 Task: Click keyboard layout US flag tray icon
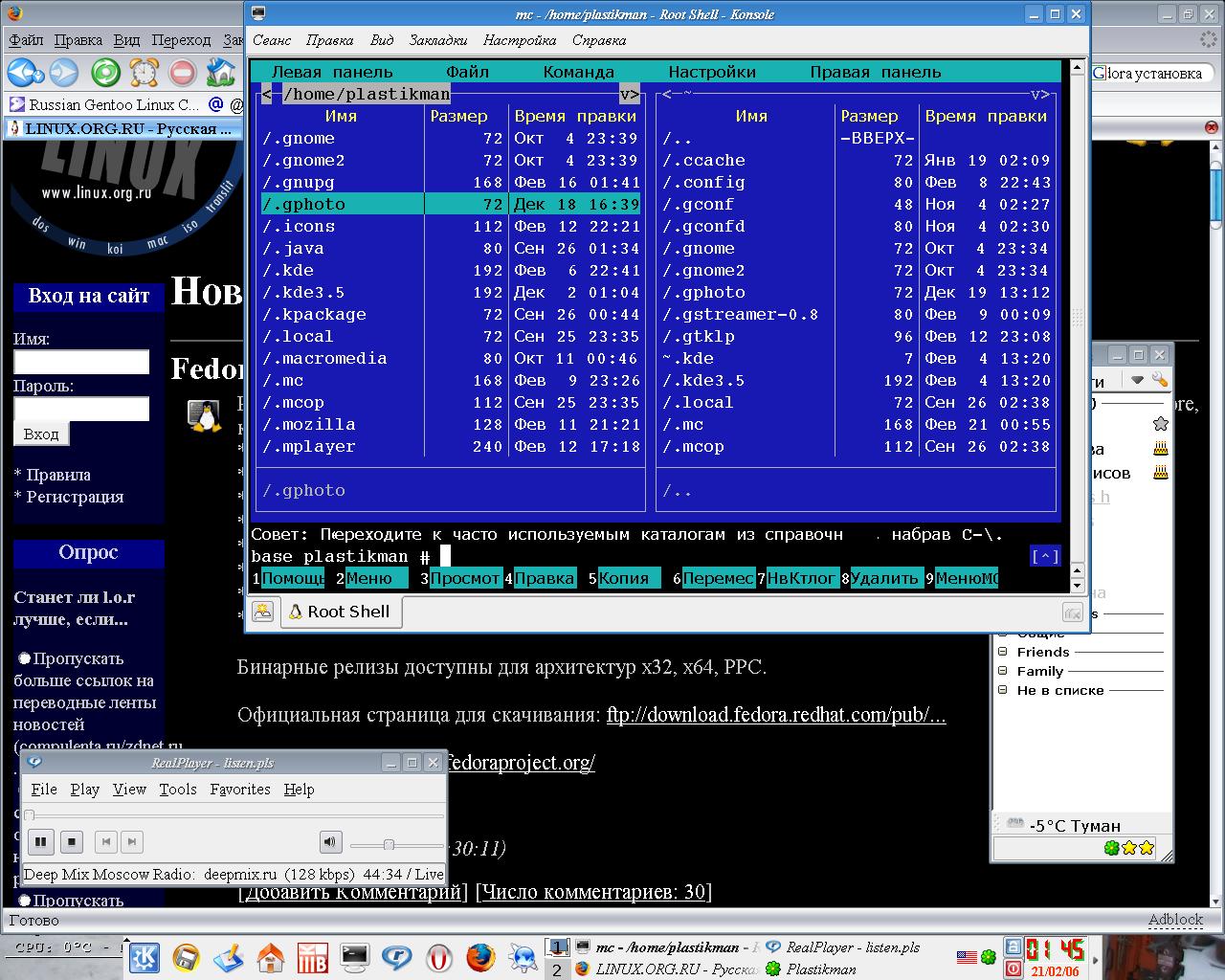[967, 956]
